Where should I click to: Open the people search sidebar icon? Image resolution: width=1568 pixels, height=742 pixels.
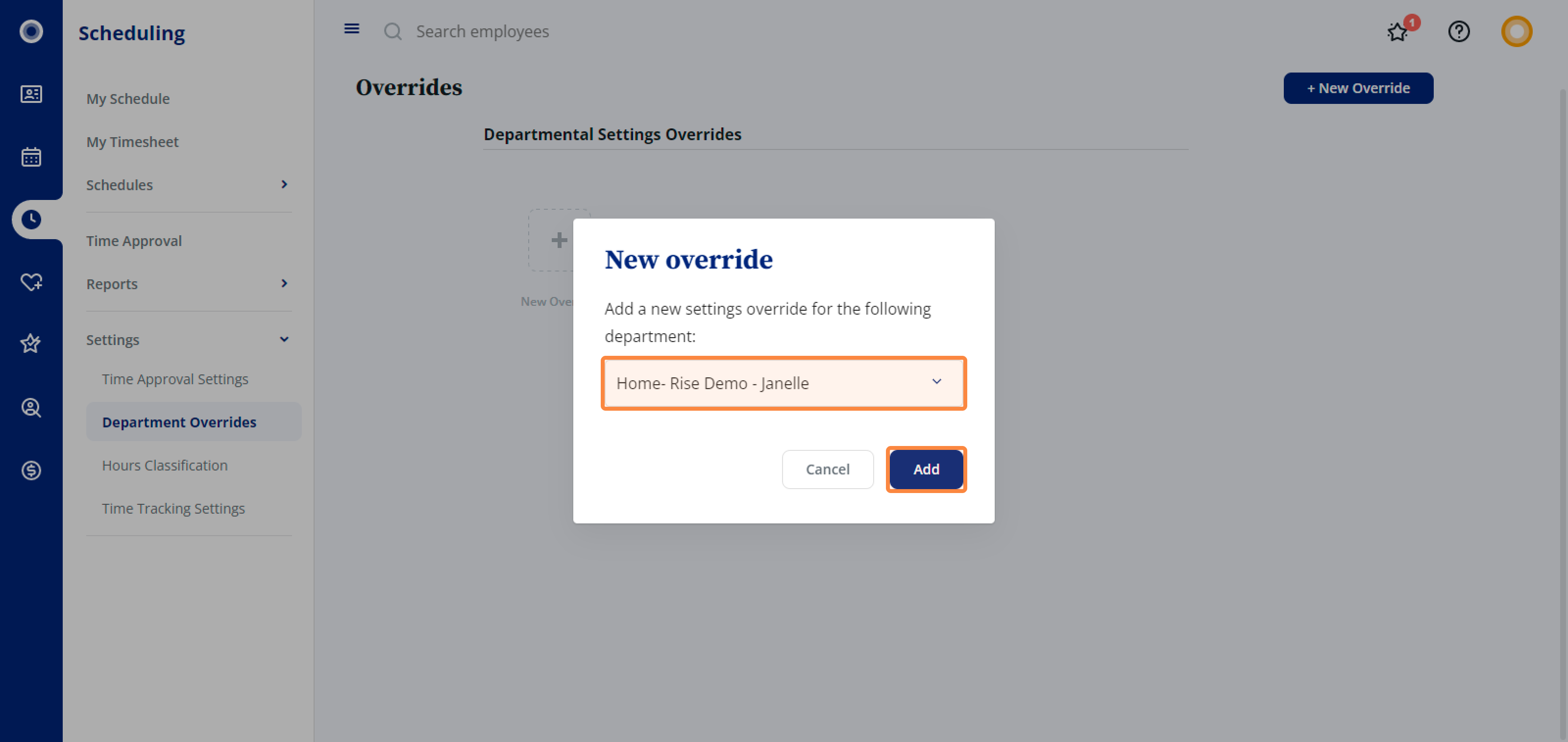[31, 407]
